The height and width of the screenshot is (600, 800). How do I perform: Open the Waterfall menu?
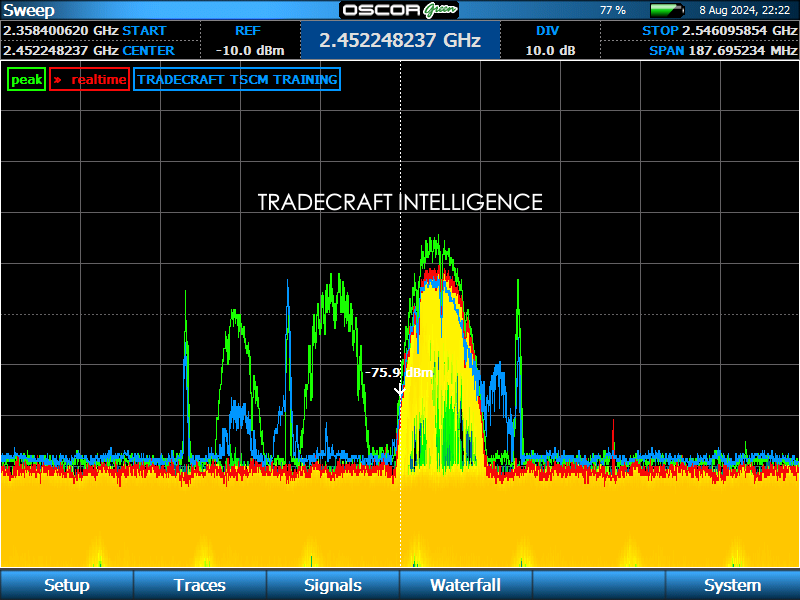465,585
